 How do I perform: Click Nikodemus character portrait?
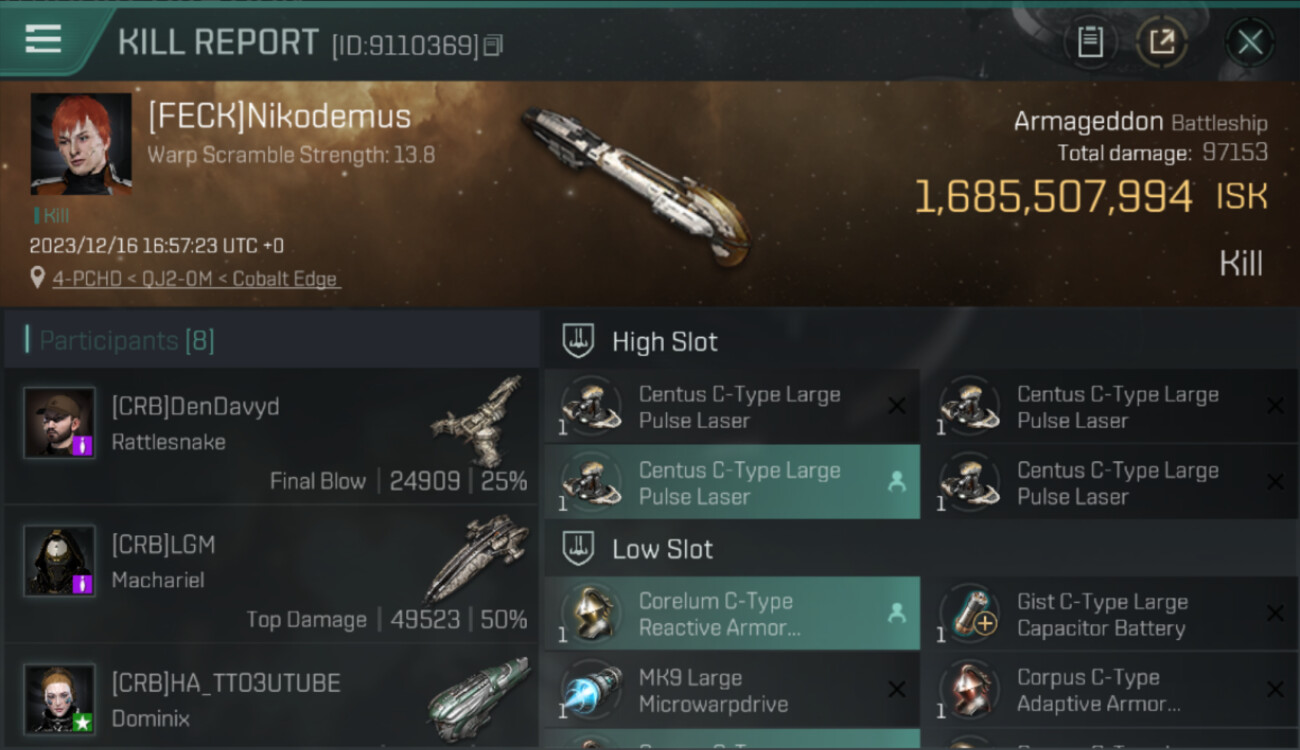click(81, 143)
